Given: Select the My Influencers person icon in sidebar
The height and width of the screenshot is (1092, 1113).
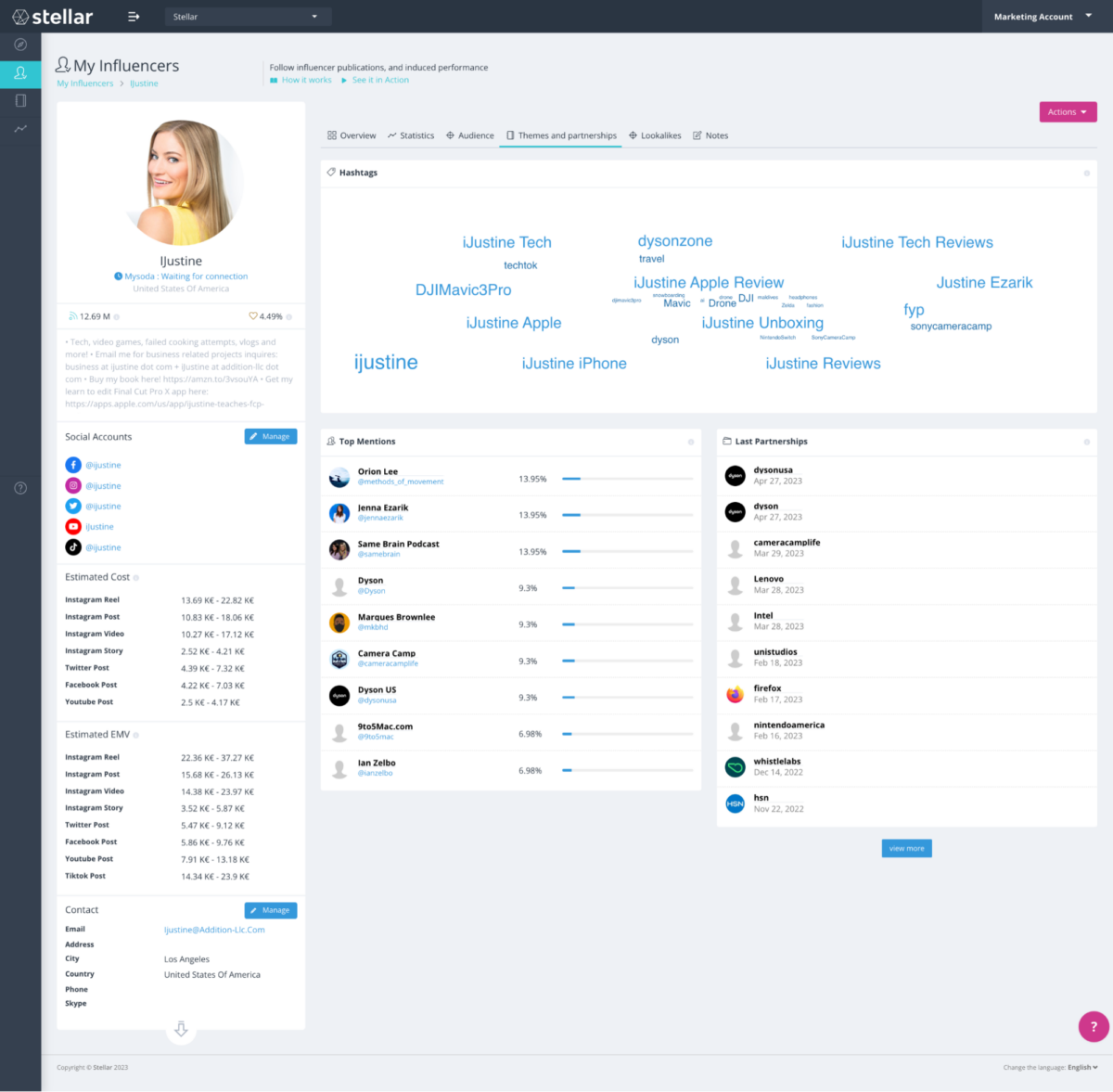Looking at the screenshot, I should [20, 73].
